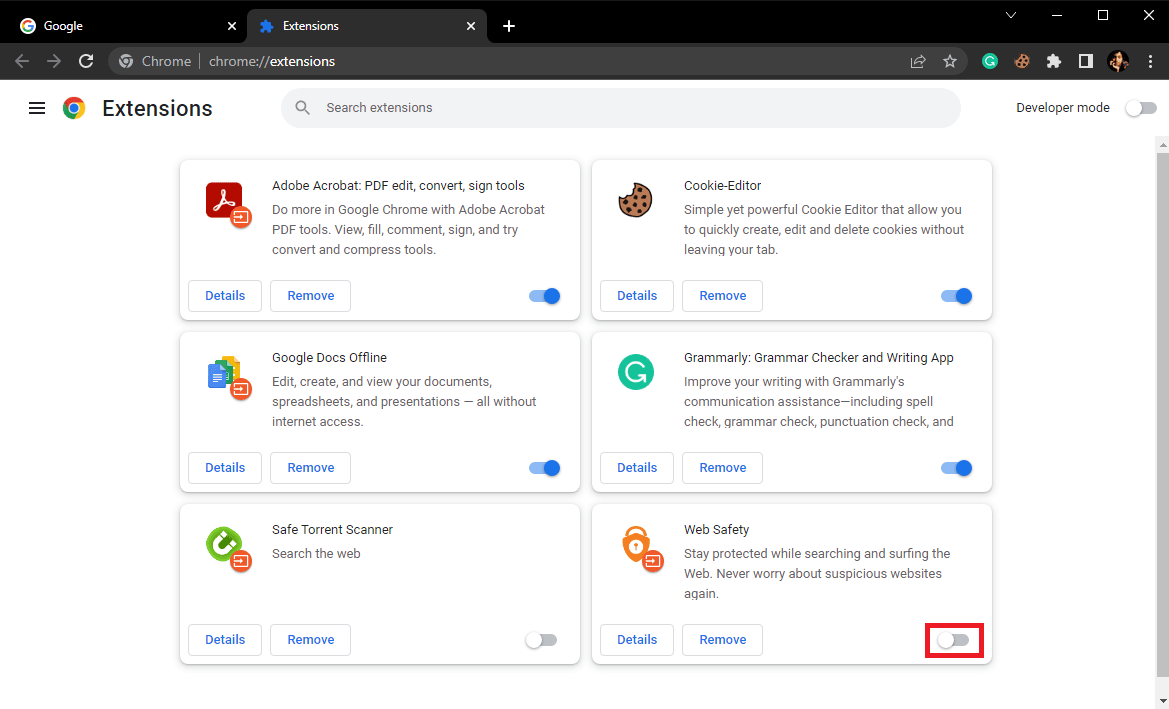Open Cookie-Editor toolbar extension icon

(1022, 61)
